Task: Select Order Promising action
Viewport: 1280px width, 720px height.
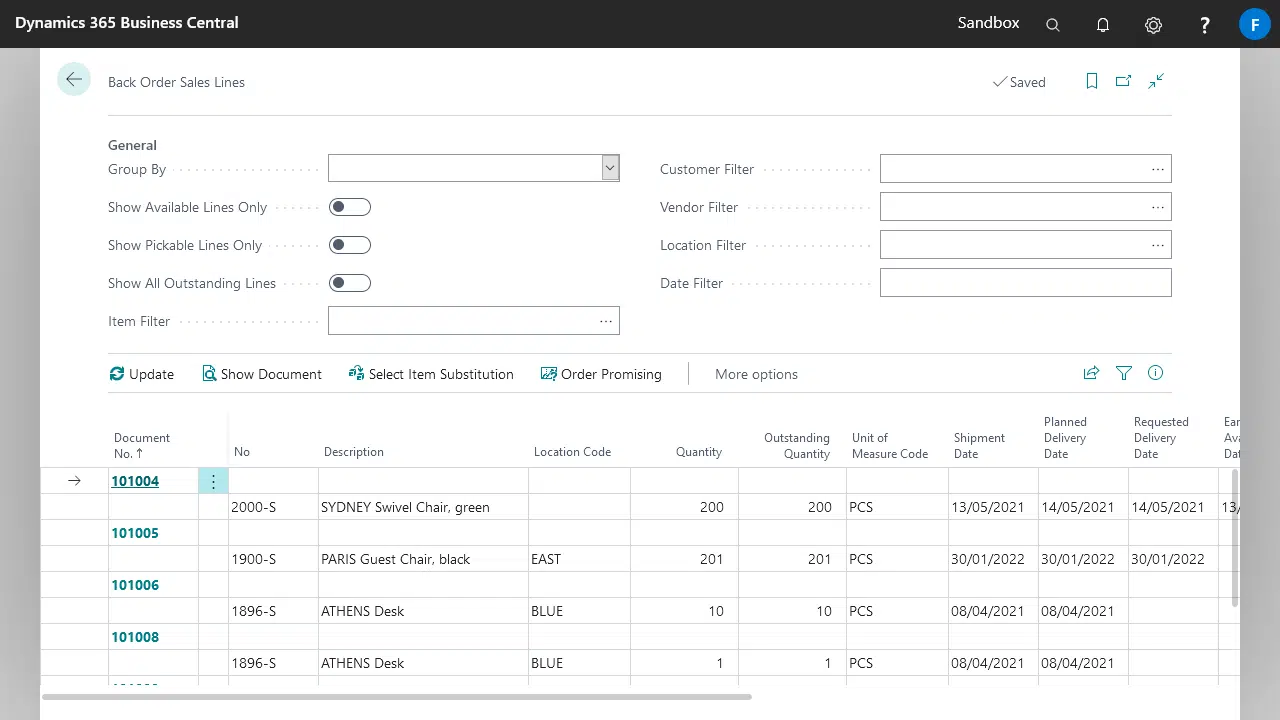Action: [x=601, y=374]
